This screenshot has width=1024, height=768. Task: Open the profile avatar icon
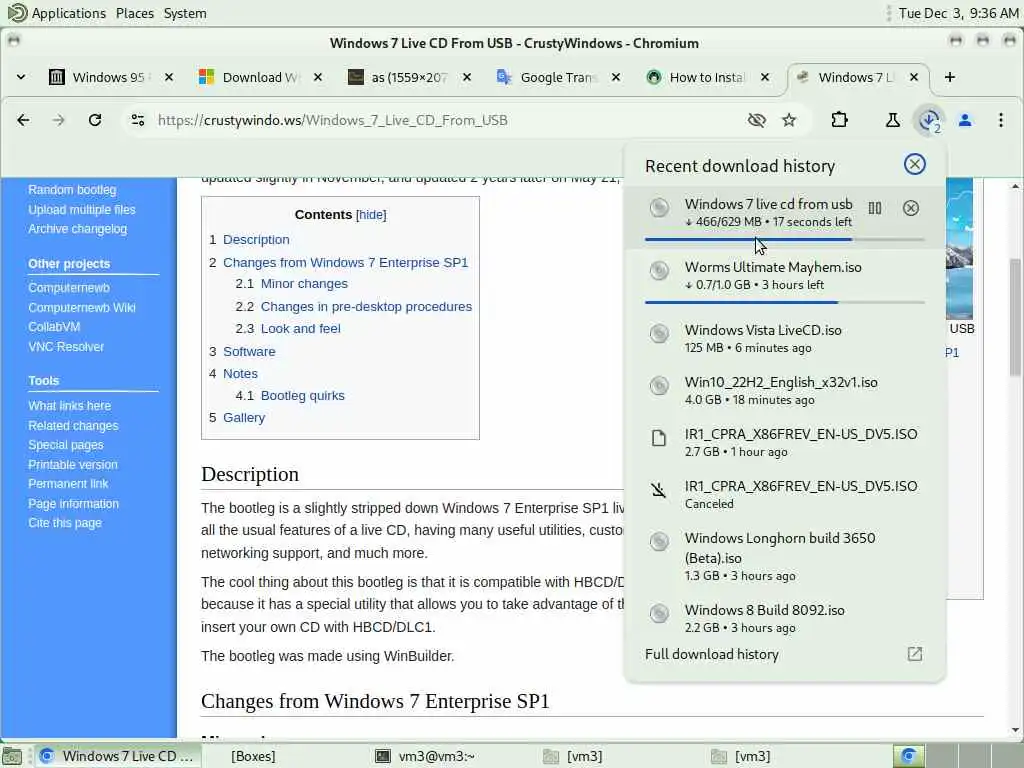coord(965,120)
